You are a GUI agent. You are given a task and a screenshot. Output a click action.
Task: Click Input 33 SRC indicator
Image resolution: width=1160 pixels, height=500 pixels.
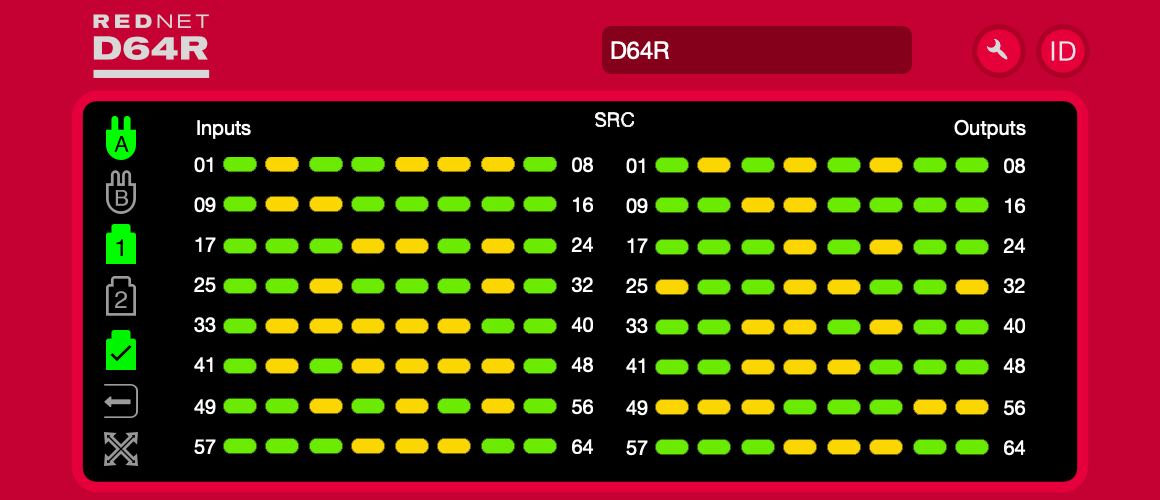[240, 325]
